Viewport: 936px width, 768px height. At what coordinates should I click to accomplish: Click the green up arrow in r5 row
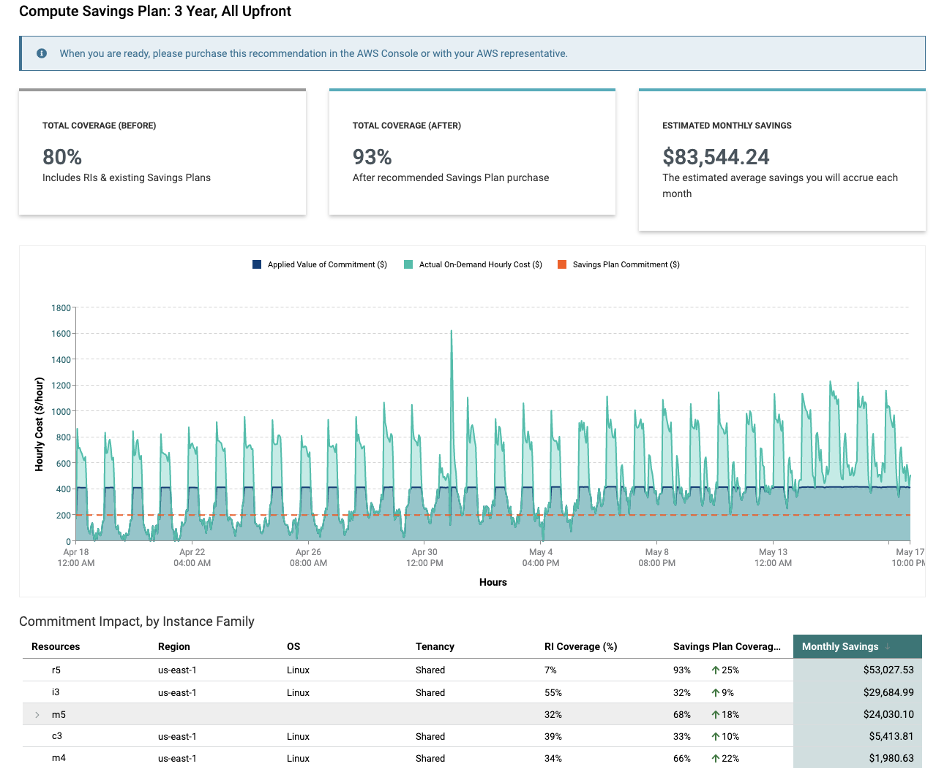[x=715, y=670]
